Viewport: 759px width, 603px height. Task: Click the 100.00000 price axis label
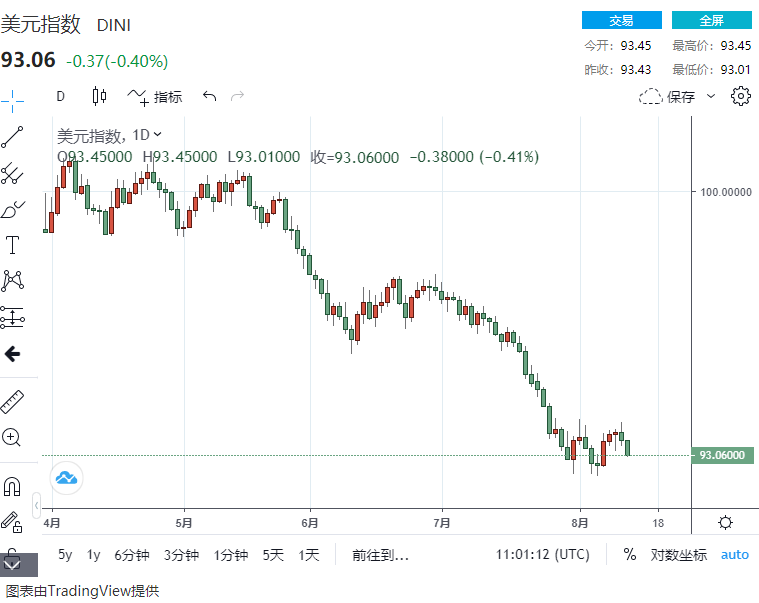tap(726, 192)
